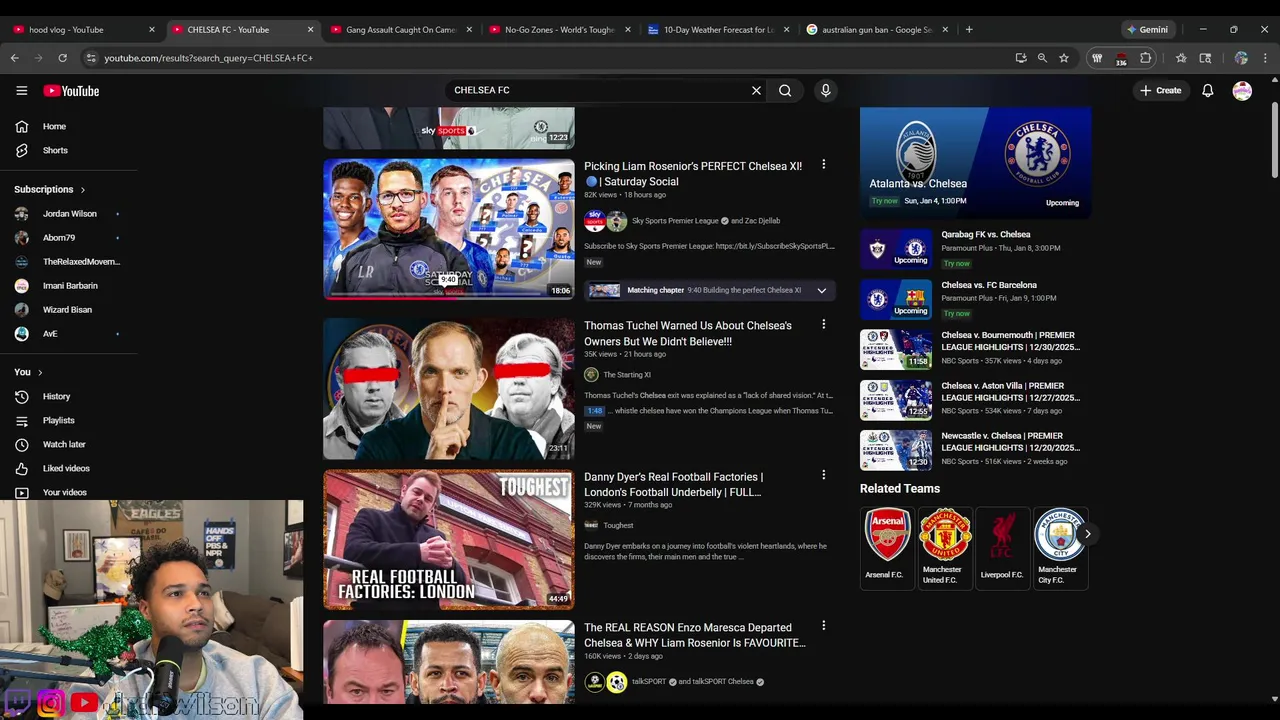This screenshot has height=720, width=1280.
Task: Open Chrome three-dot menu
Action: point(1265,58)
